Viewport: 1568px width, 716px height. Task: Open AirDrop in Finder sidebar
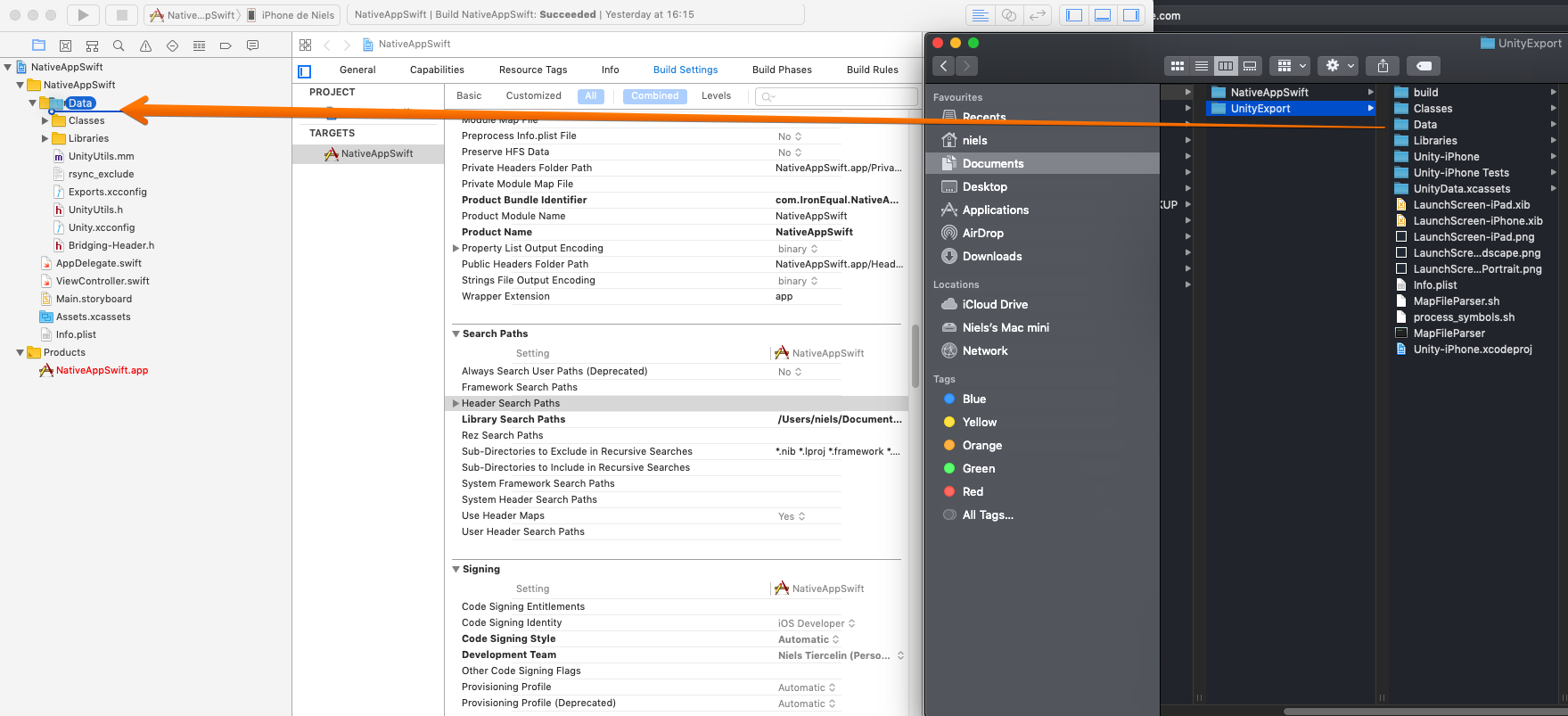[1043, 234]
